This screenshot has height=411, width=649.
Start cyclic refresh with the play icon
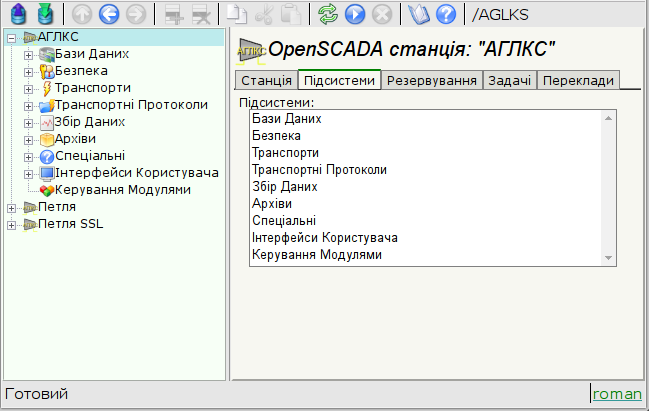click(x=354, y=14)
